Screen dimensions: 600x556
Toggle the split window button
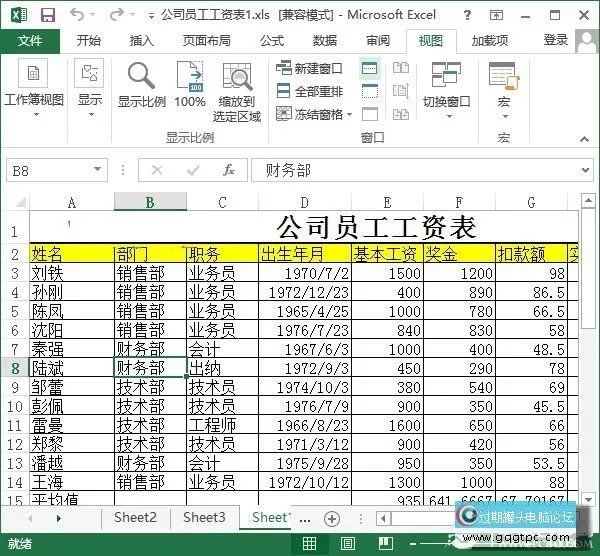click(370, 68)
